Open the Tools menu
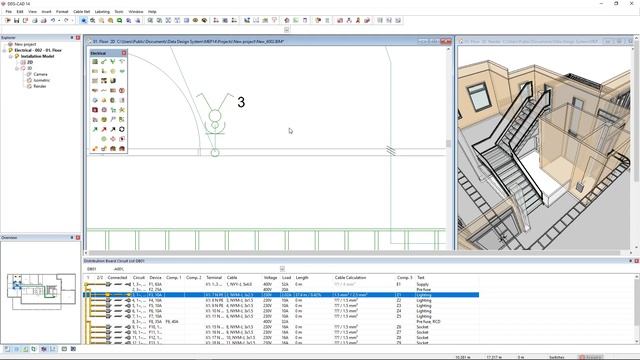Image resolution: width=640 pixels, height=360 pixels. (119, 12)
